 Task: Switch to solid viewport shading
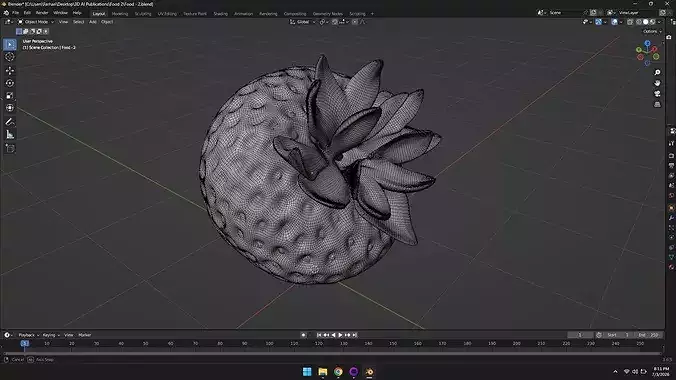(x=646, y=22)
